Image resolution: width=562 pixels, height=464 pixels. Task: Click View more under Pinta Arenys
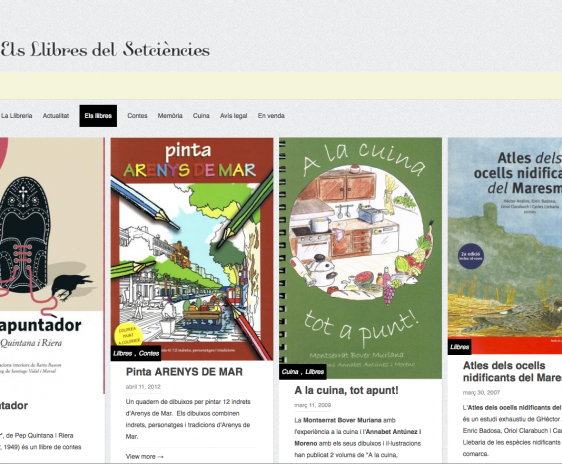coord(144,456)
